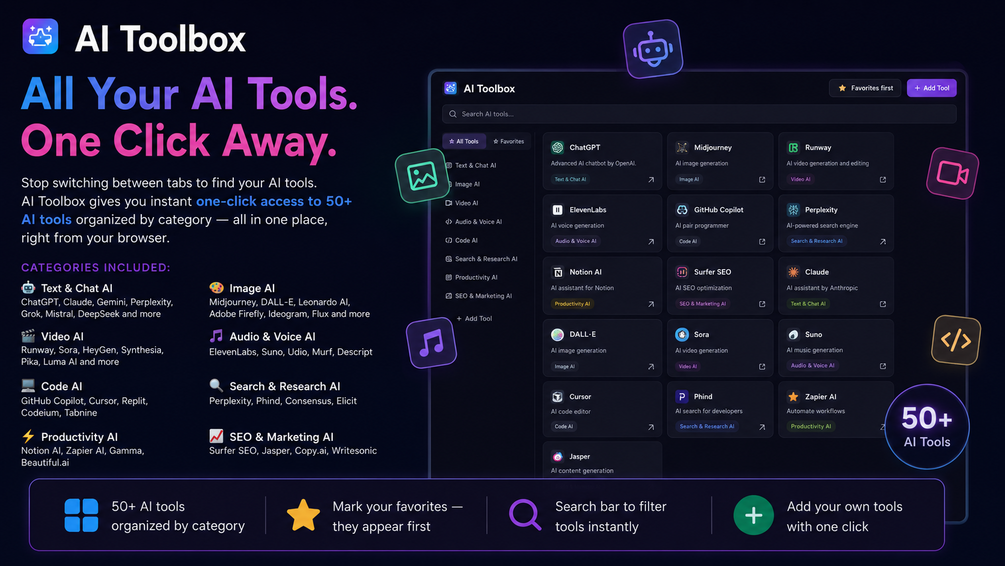Image resolution: width=1005 pixels, height=566 pixels.
Task: Click the ElevenLabs logo icon
Action: (x=557, y=210)
